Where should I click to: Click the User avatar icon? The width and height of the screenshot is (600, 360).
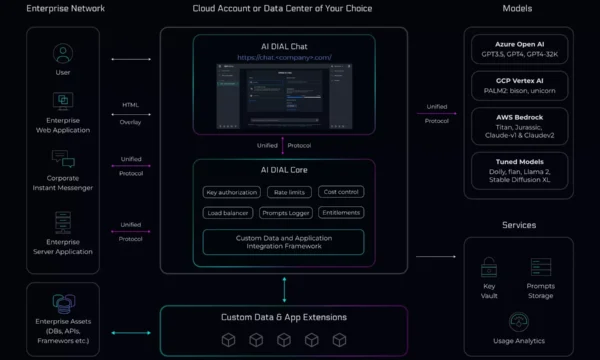tap(63, 53)
